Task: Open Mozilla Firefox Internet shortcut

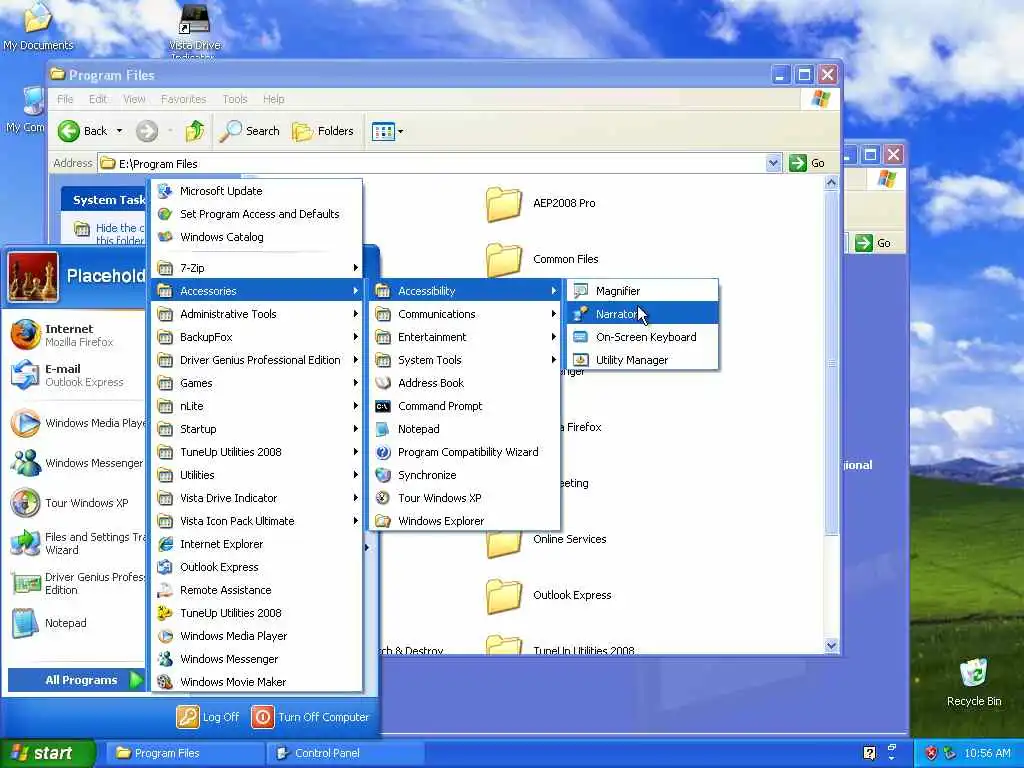Action: tap(76, 335)
